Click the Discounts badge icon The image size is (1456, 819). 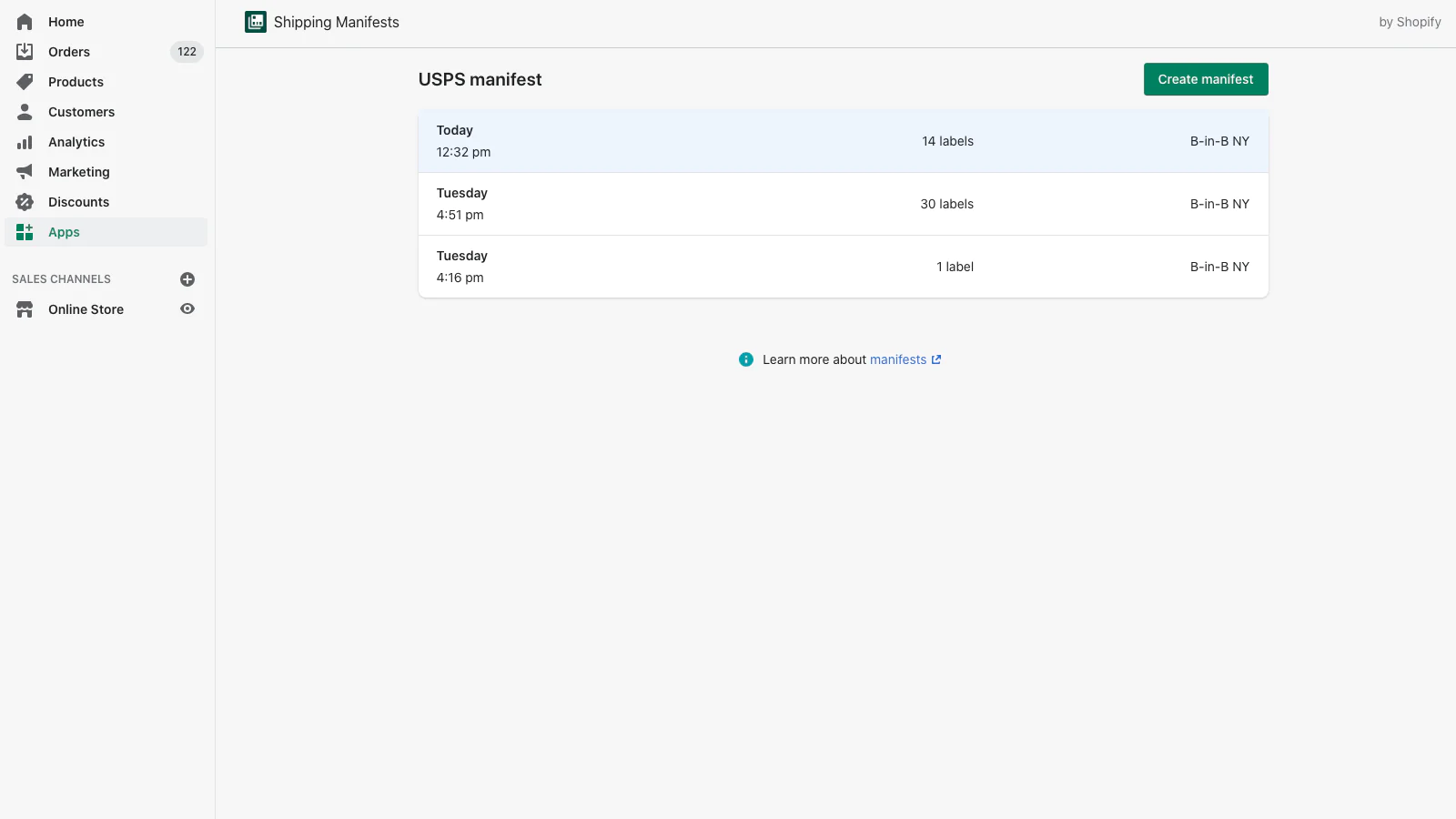25,202
